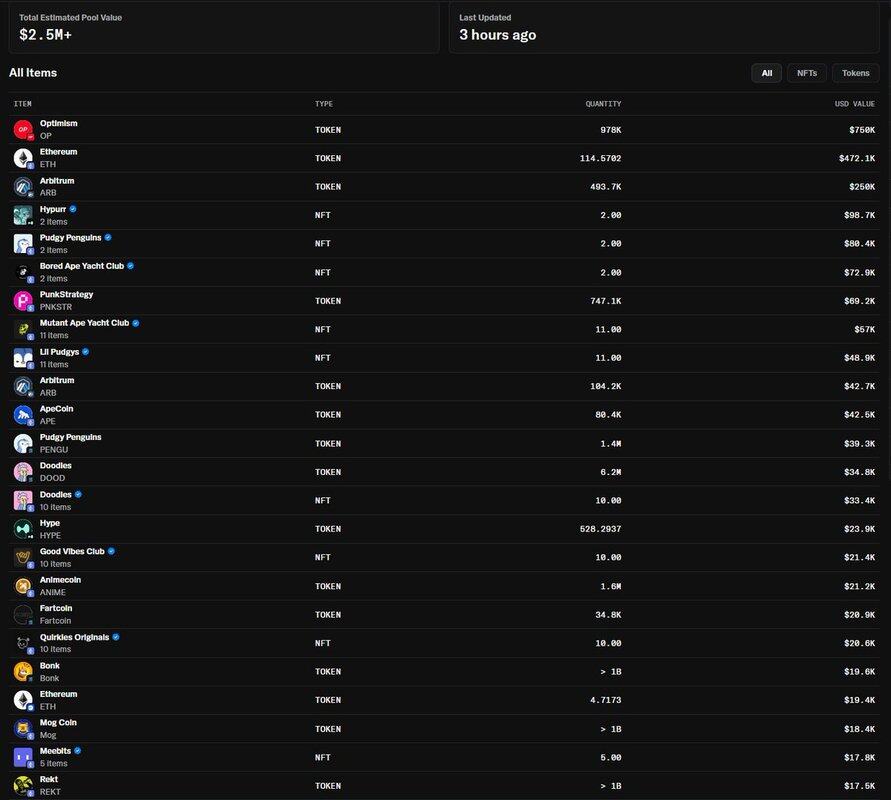
Task: Click the Fartcoin token icon
Action: (23, 615)
